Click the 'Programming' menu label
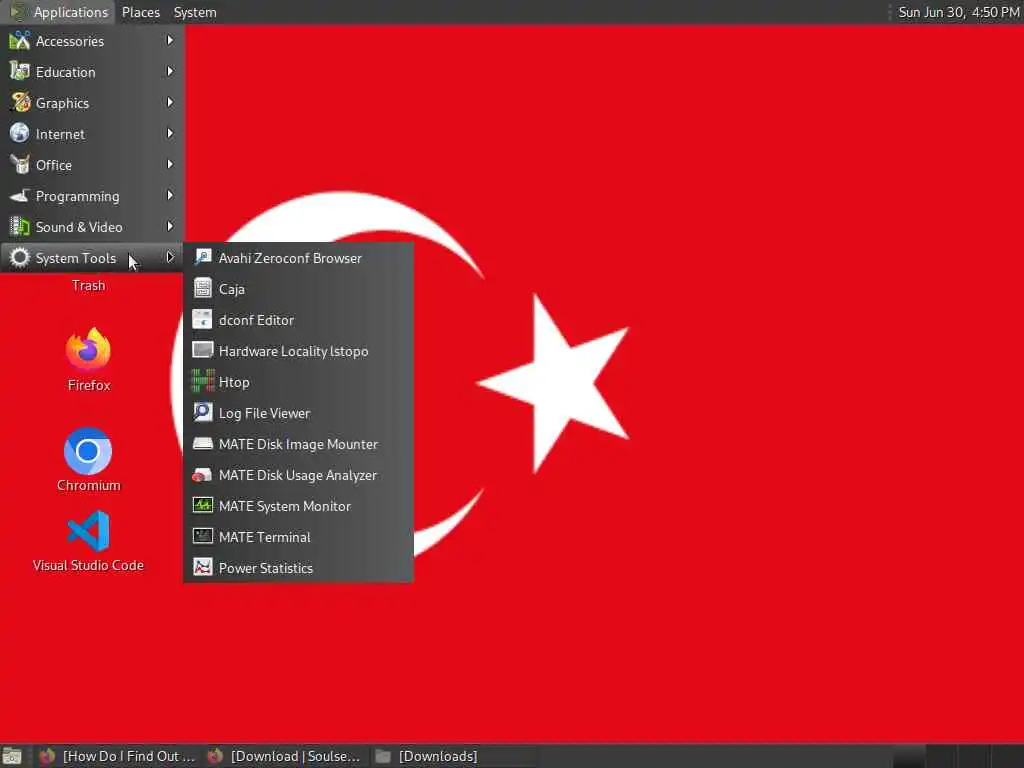 click(78, 197)
